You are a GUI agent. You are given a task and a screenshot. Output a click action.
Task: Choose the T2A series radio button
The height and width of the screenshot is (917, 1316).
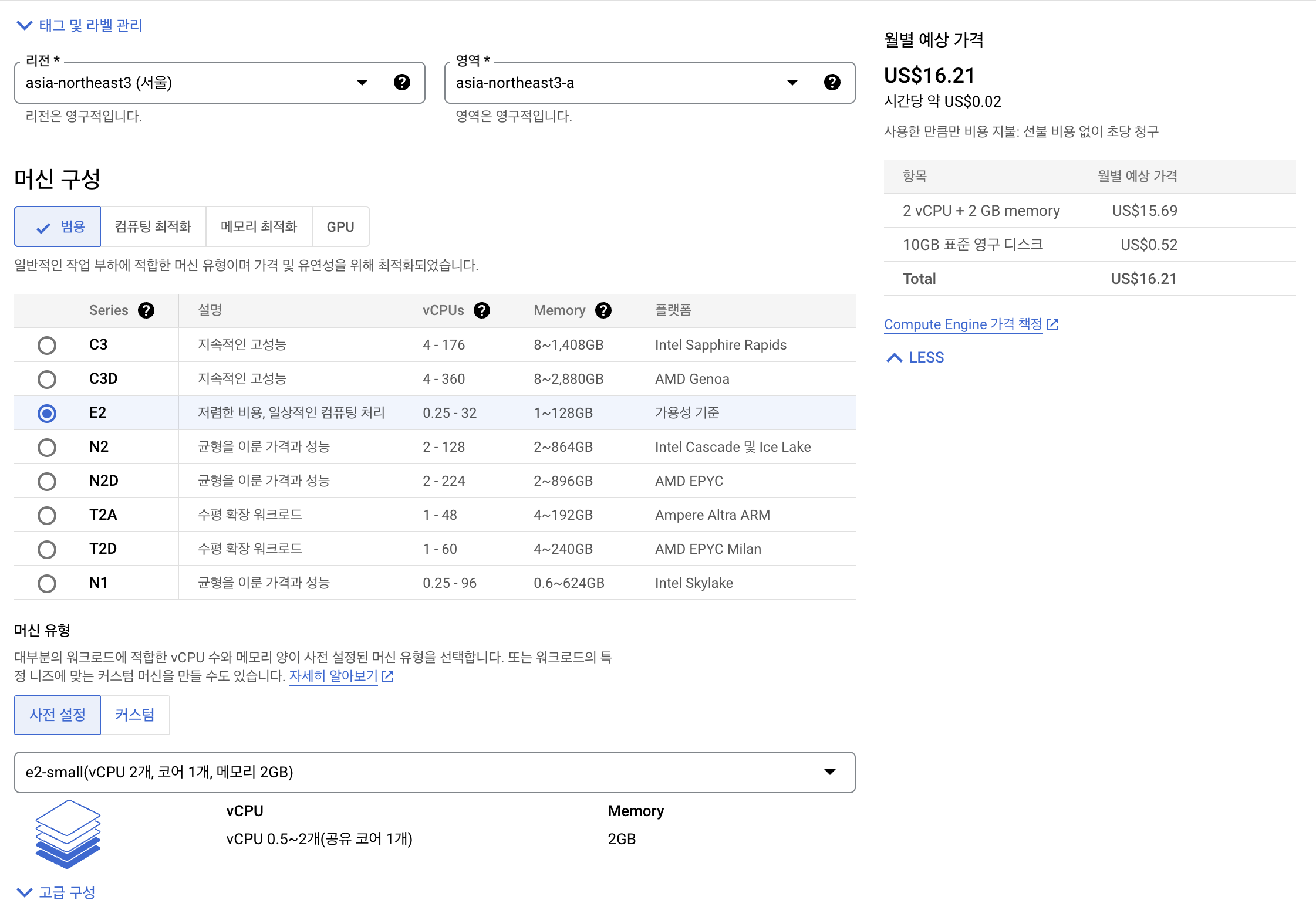[47, 515]
